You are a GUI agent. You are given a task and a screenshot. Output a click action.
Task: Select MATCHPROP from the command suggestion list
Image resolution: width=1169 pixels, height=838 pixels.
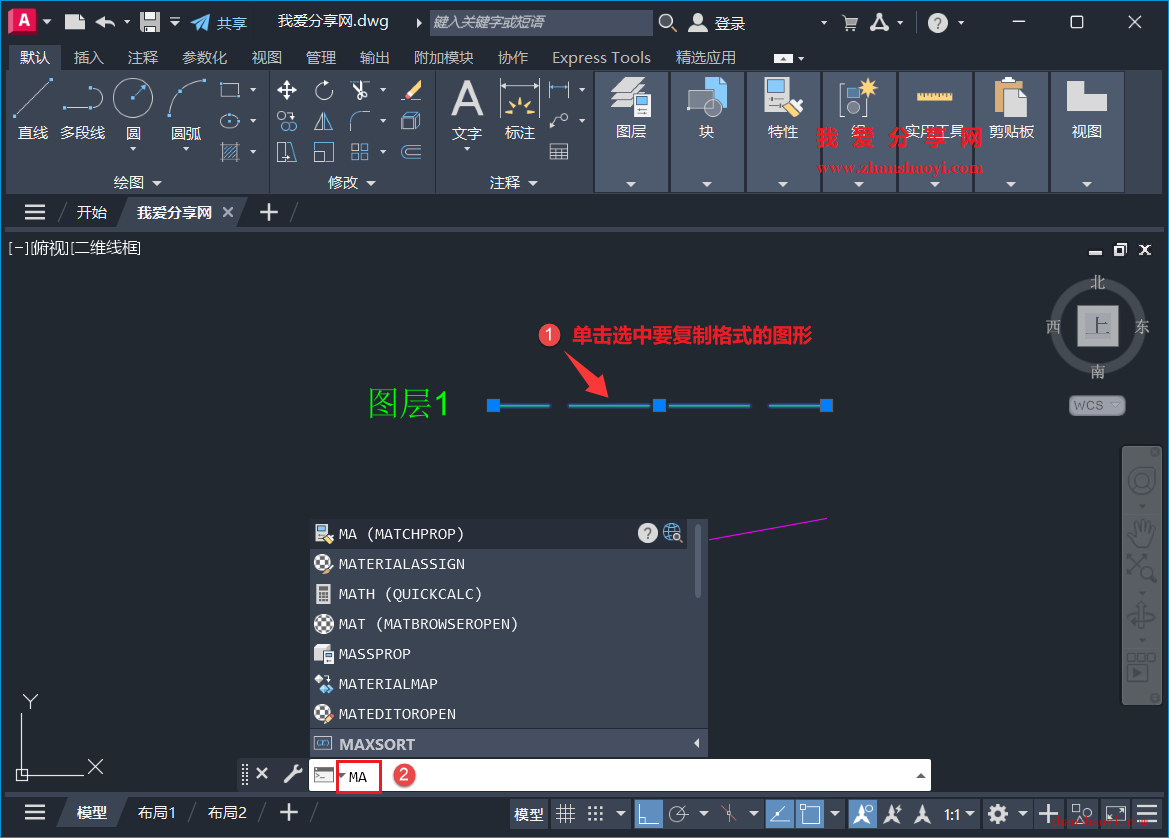(x=400, y=533)
